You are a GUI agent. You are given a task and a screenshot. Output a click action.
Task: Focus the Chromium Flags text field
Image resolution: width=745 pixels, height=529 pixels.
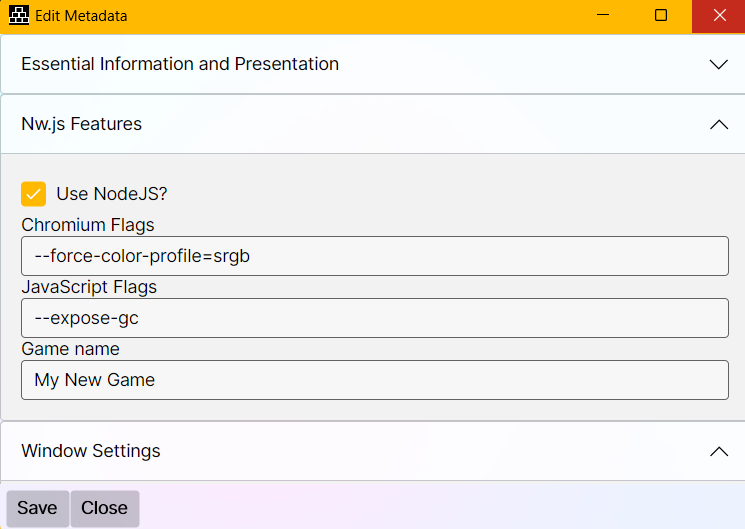click(374, 256)
